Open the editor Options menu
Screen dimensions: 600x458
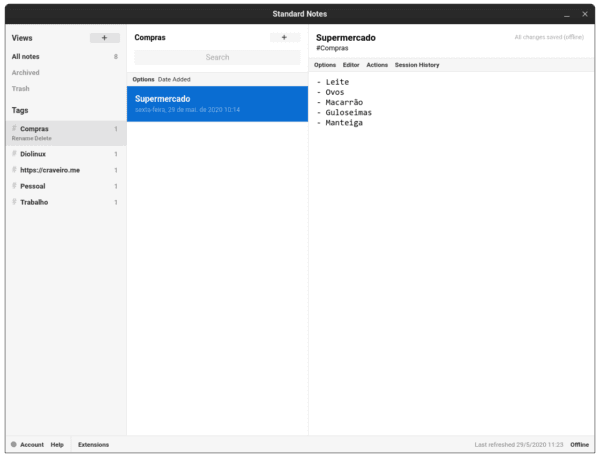point(325,65)
